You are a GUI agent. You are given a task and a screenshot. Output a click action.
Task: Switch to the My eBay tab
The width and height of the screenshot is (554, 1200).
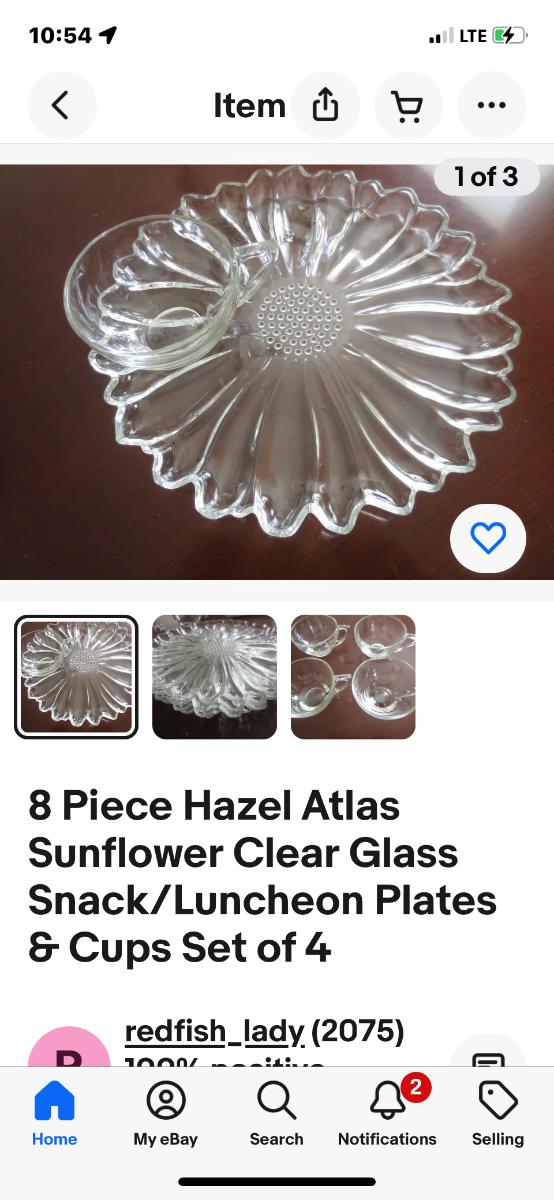click(x=165, y=1115)
